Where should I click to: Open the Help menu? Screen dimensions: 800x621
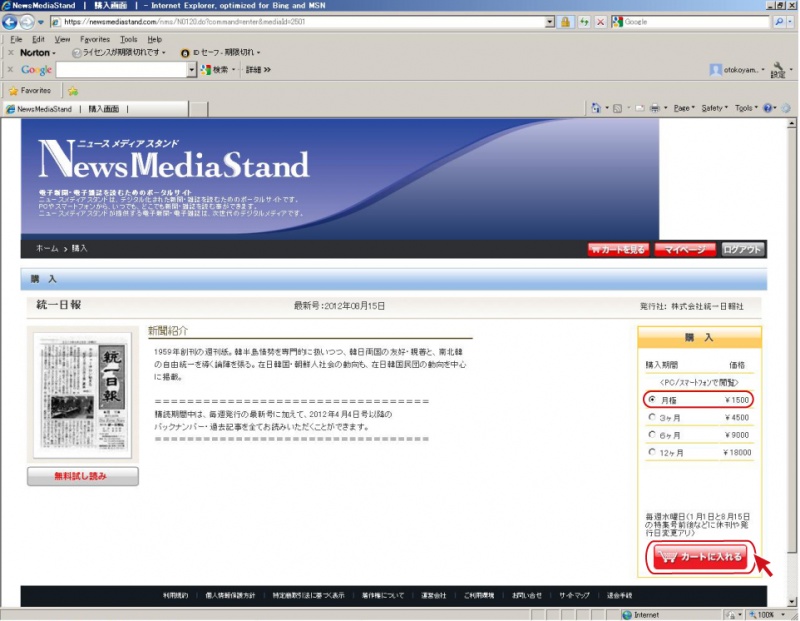tap(155, 39)
